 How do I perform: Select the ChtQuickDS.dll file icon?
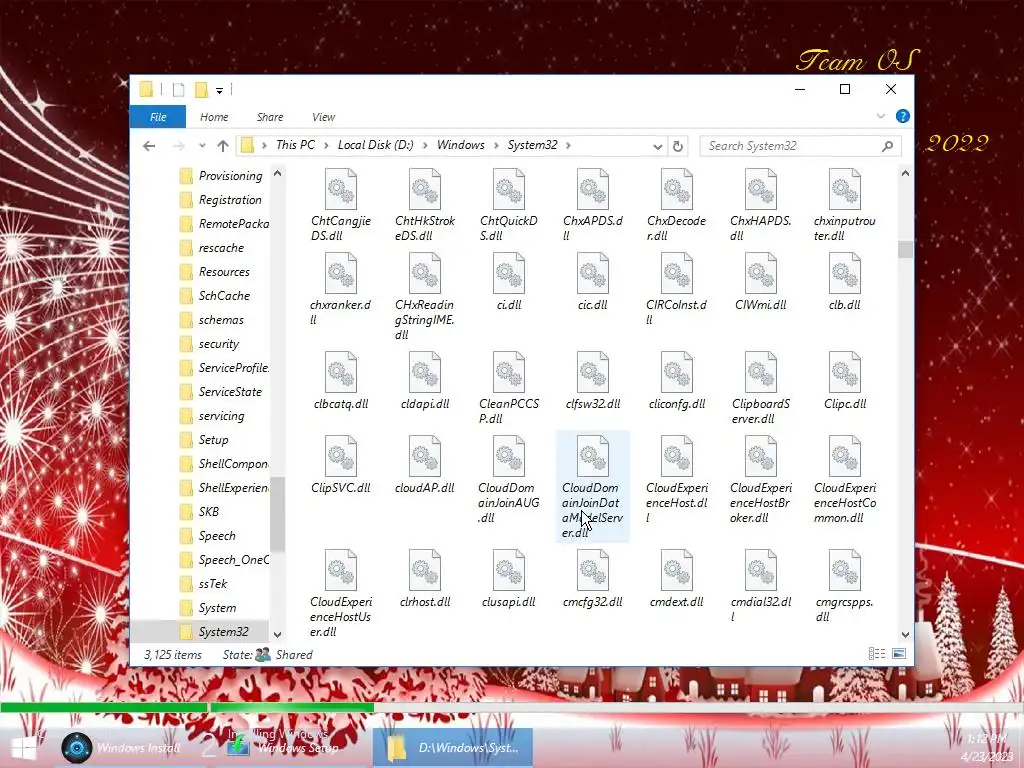(509, 189)
